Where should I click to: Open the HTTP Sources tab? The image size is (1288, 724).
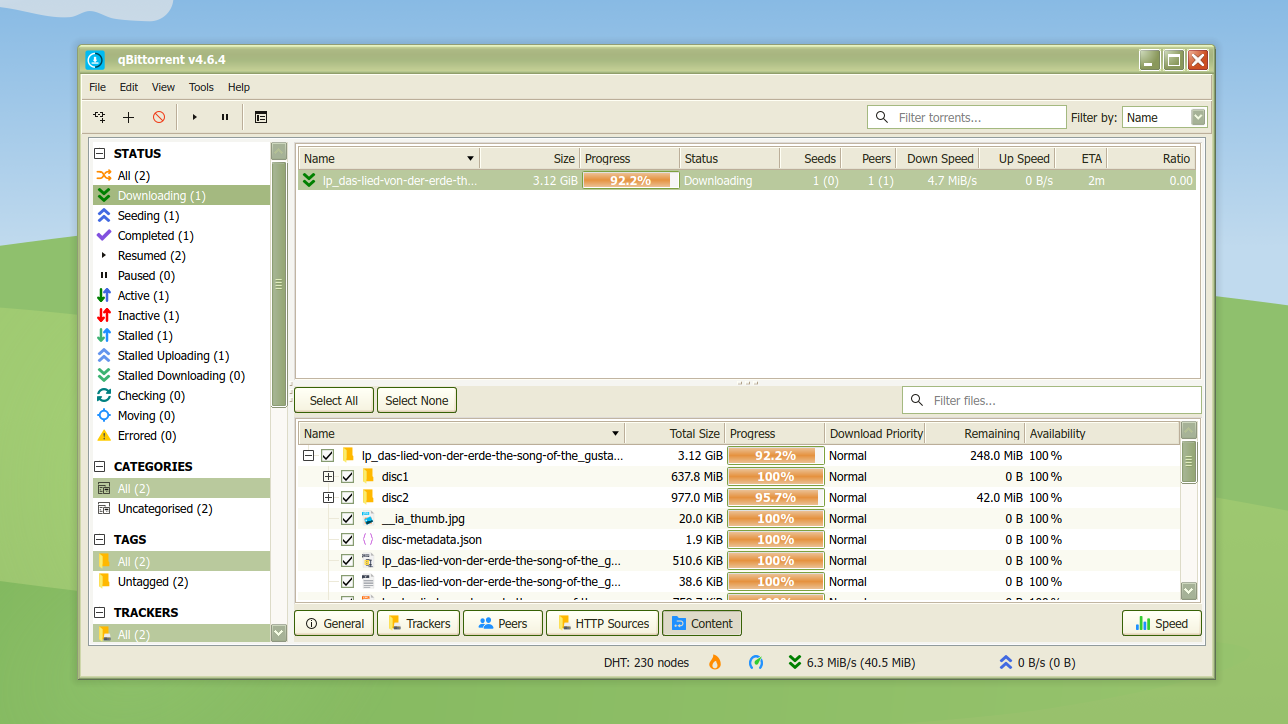(602, 623)
